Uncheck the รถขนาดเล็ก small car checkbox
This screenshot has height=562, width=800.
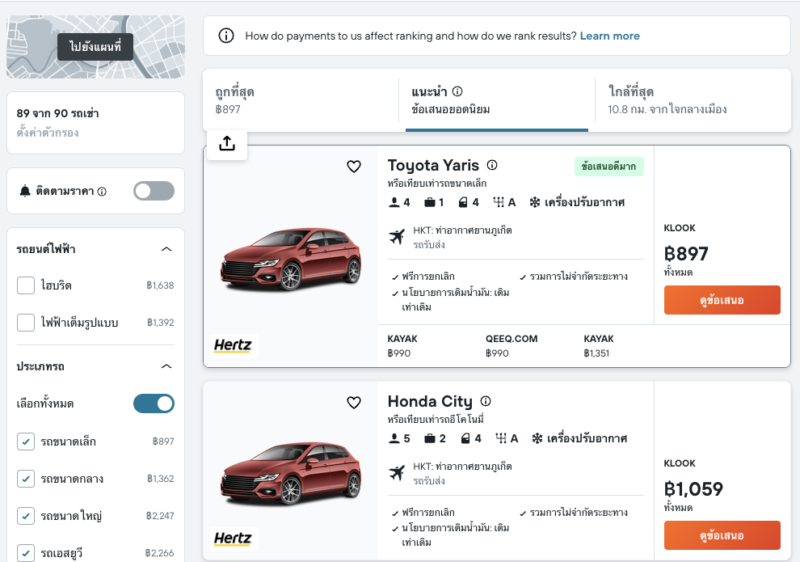click(26, 441)
